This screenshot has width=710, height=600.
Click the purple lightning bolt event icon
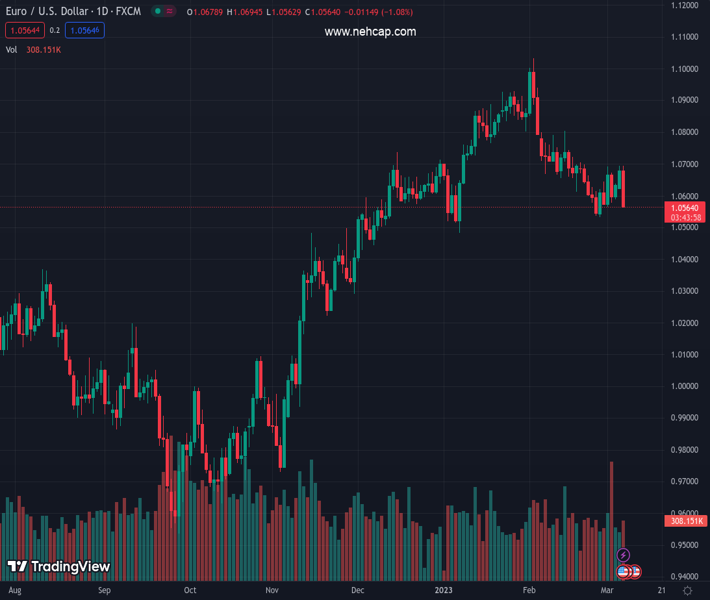[x=624, y=555]
